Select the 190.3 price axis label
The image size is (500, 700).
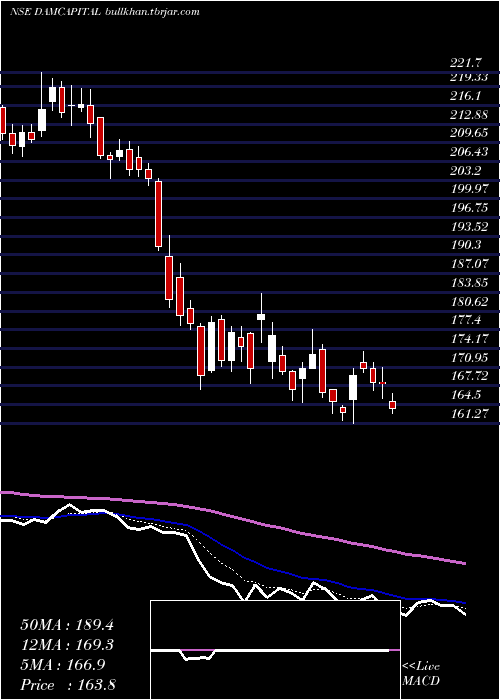[x=465, y=245]
